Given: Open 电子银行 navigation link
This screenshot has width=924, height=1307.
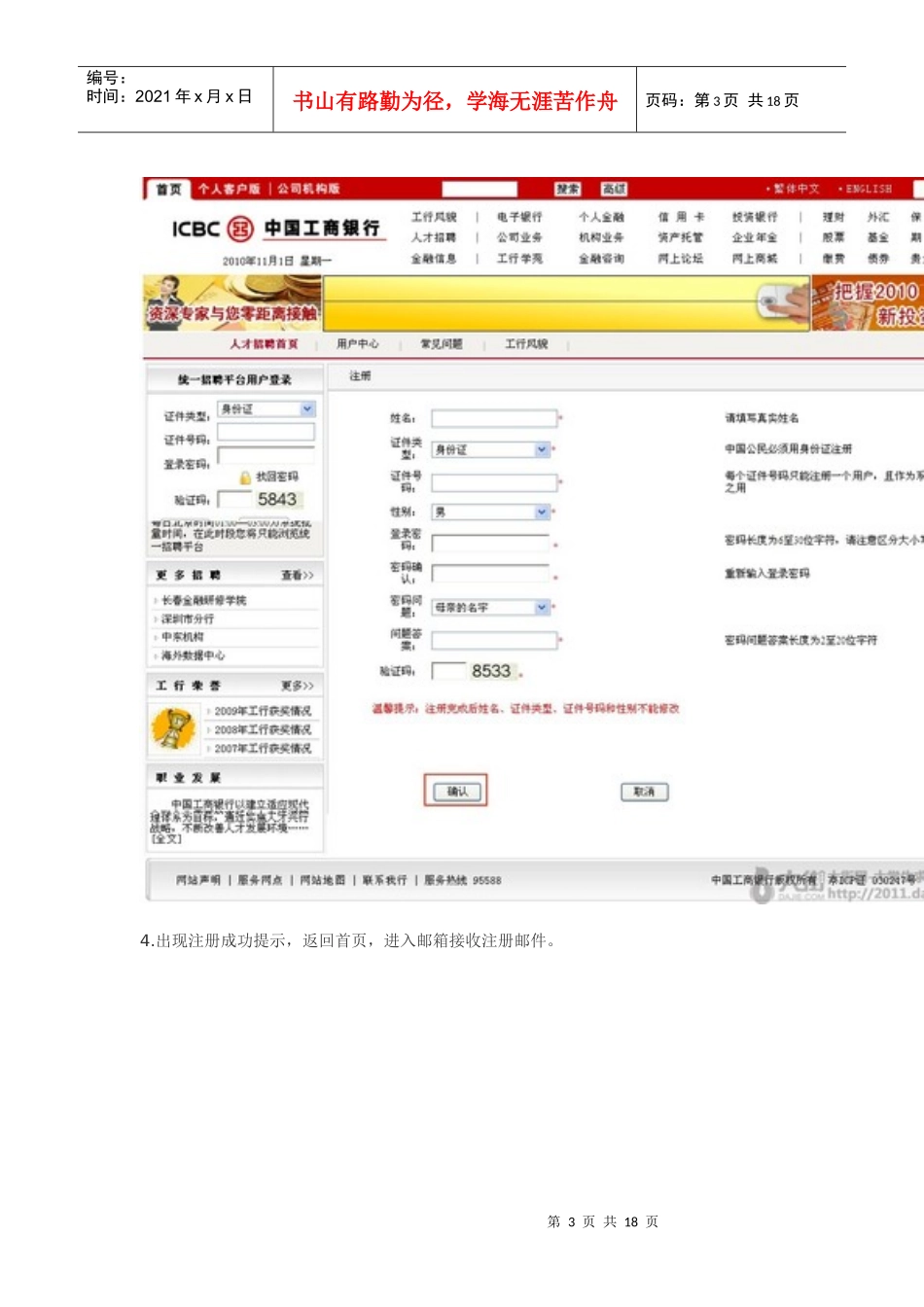Looking at the screenshot, I should pos(519,217).
